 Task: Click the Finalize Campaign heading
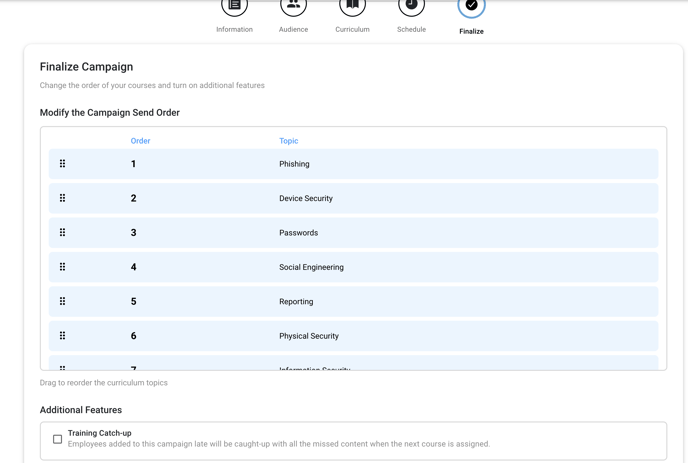86,67
